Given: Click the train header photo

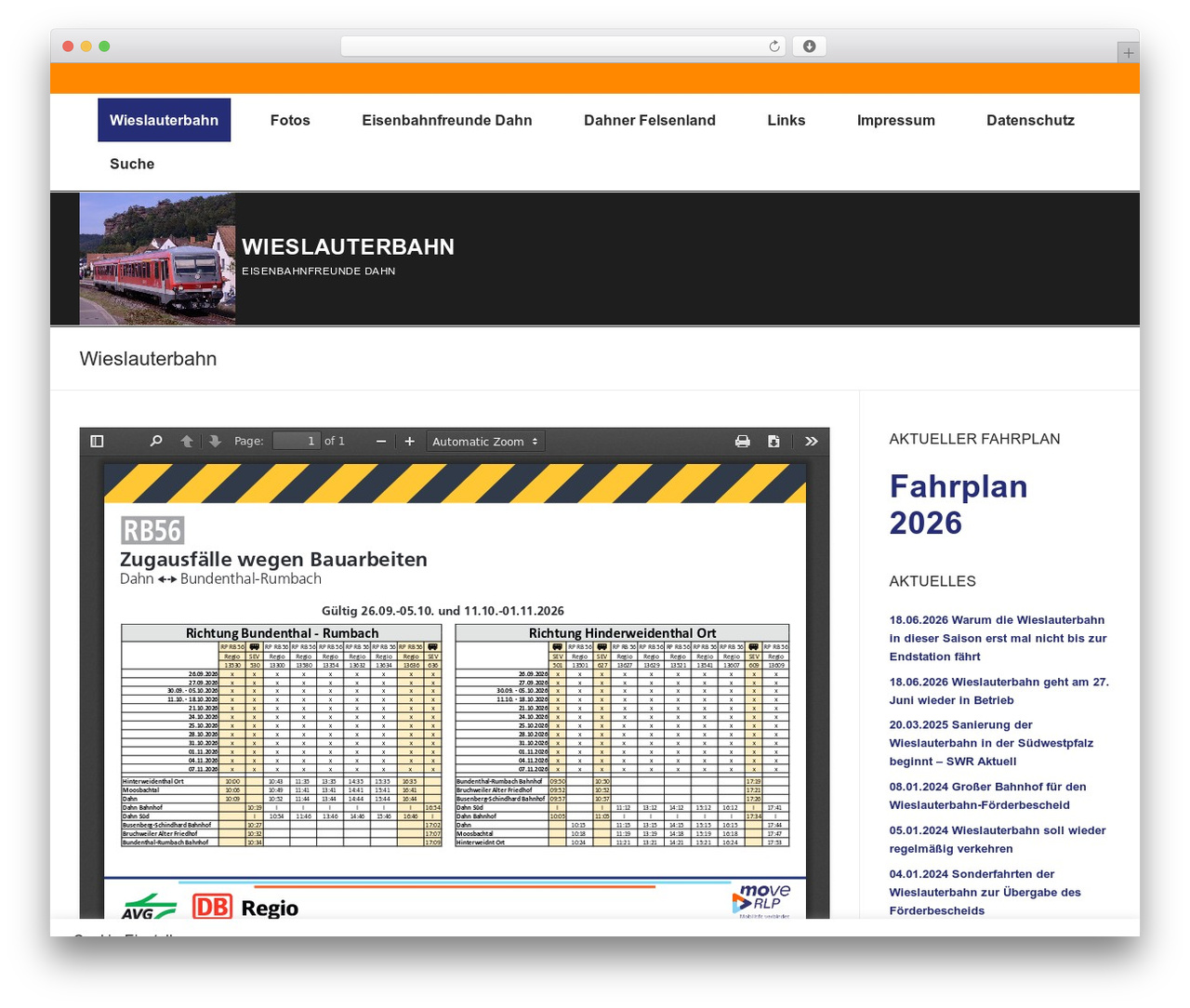Looking at the screenshot, I should 157,259.
